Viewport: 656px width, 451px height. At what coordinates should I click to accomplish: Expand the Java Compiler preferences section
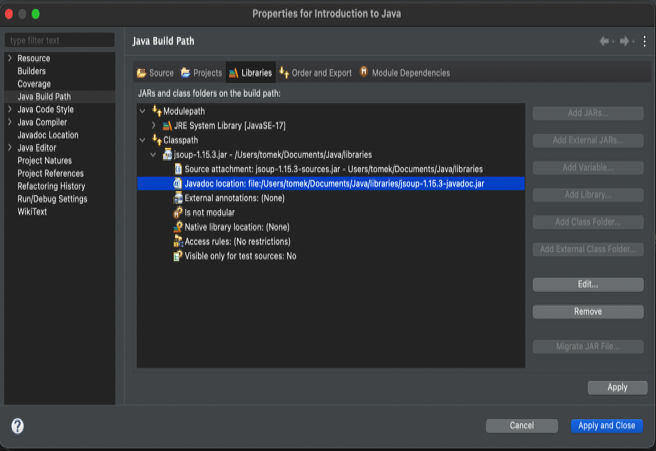10,122
